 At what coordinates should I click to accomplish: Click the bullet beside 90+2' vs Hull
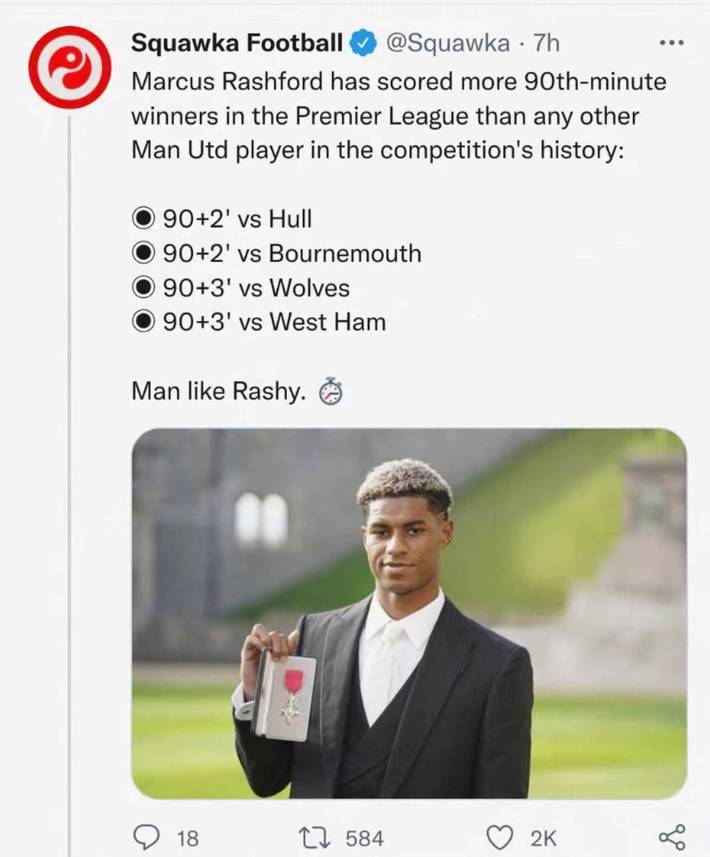[x=144, y=219]
